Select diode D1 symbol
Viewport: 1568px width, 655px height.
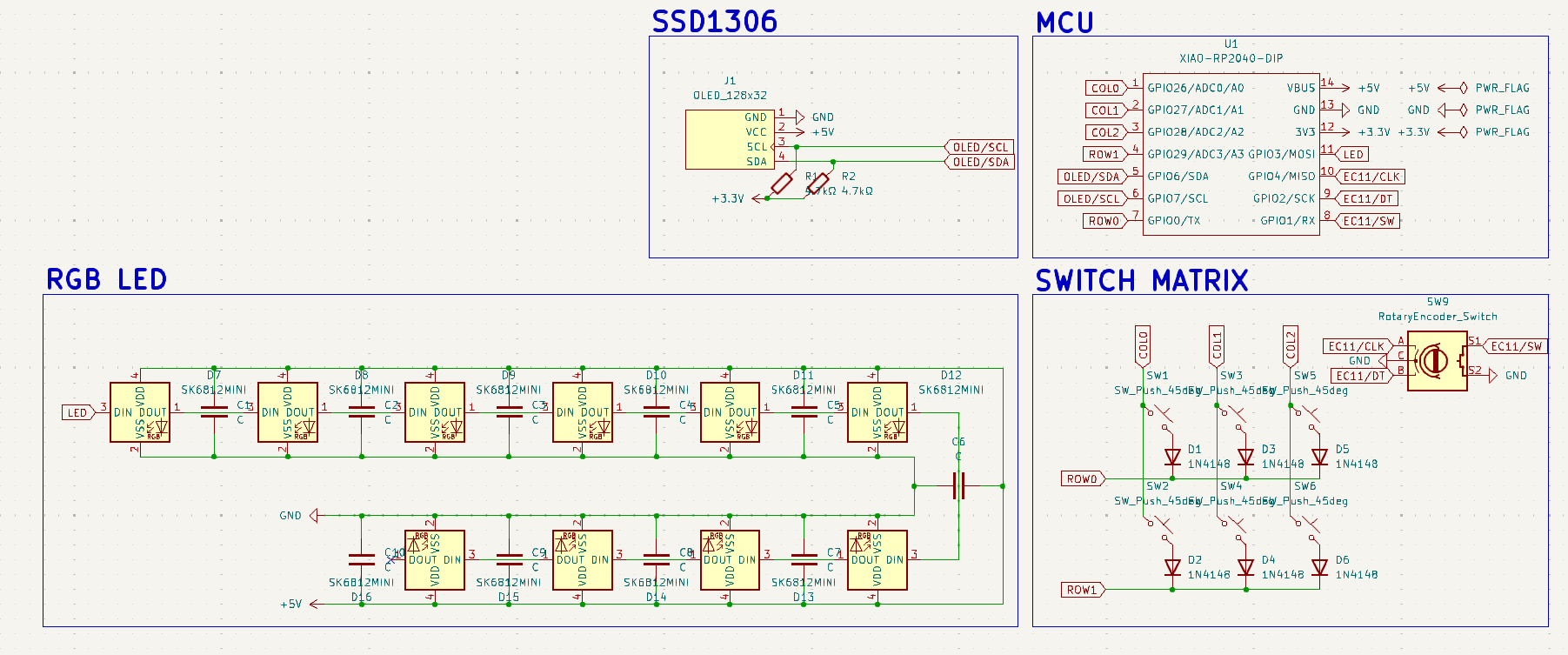[1172, 457]
